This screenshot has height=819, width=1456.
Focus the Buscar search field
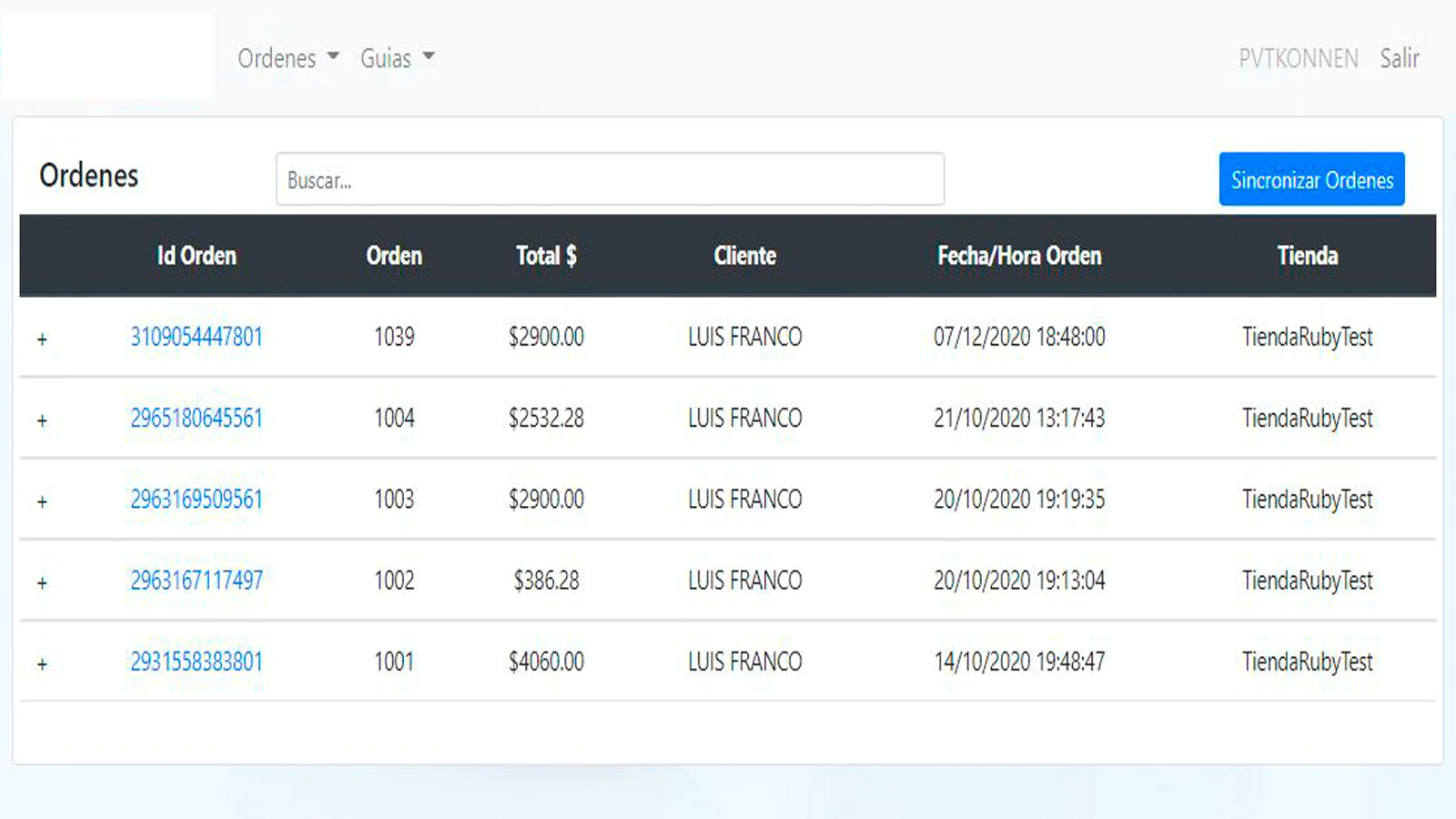point(610,179)
